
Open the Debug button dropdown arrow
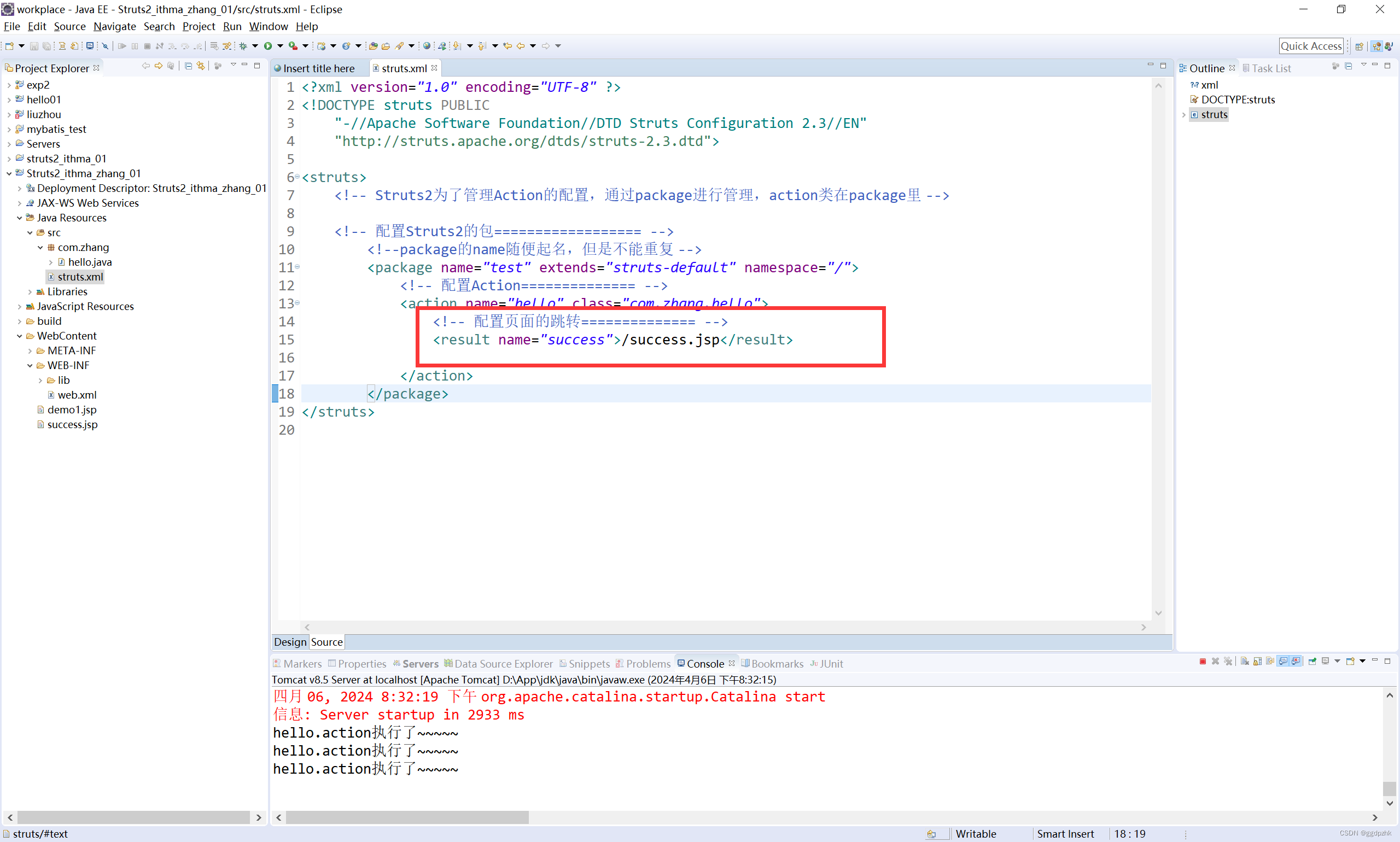(x=255, y=46)
